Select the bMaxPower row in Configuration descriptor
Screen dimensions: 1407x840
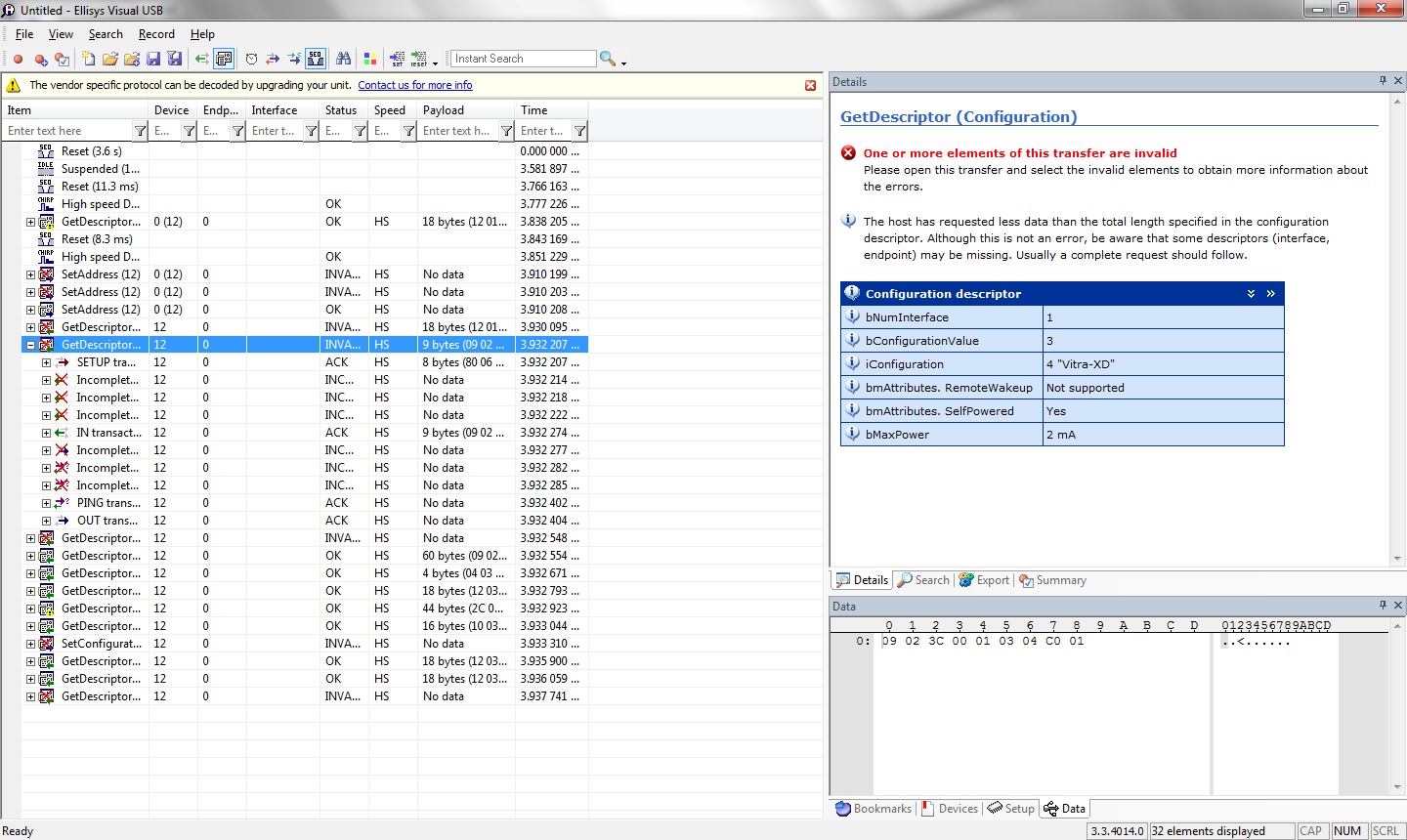tap(1062, 435)
